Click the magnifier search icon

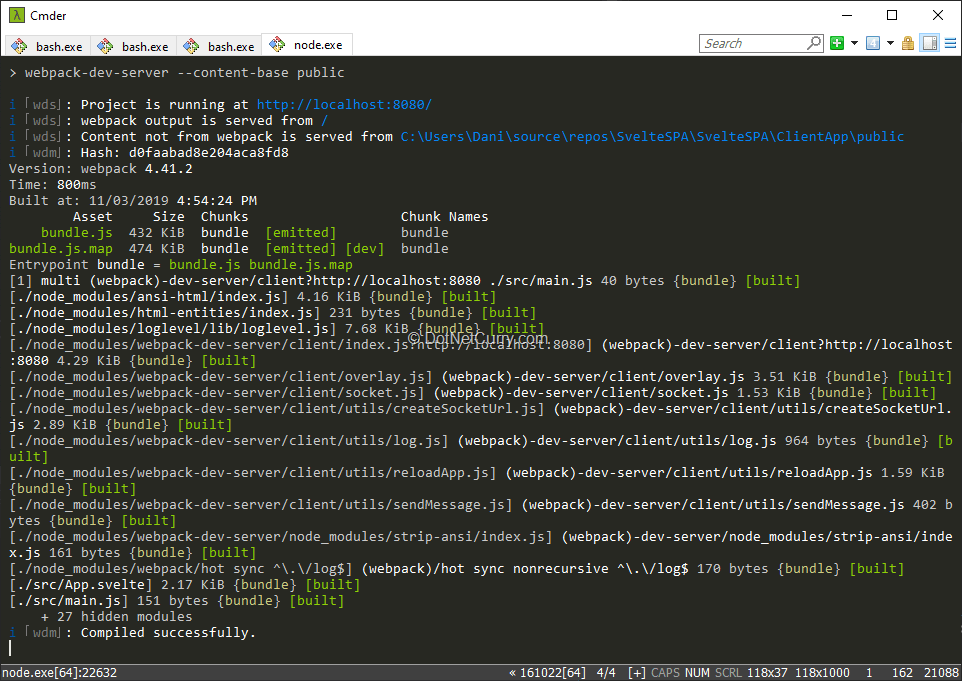(814, 43)
